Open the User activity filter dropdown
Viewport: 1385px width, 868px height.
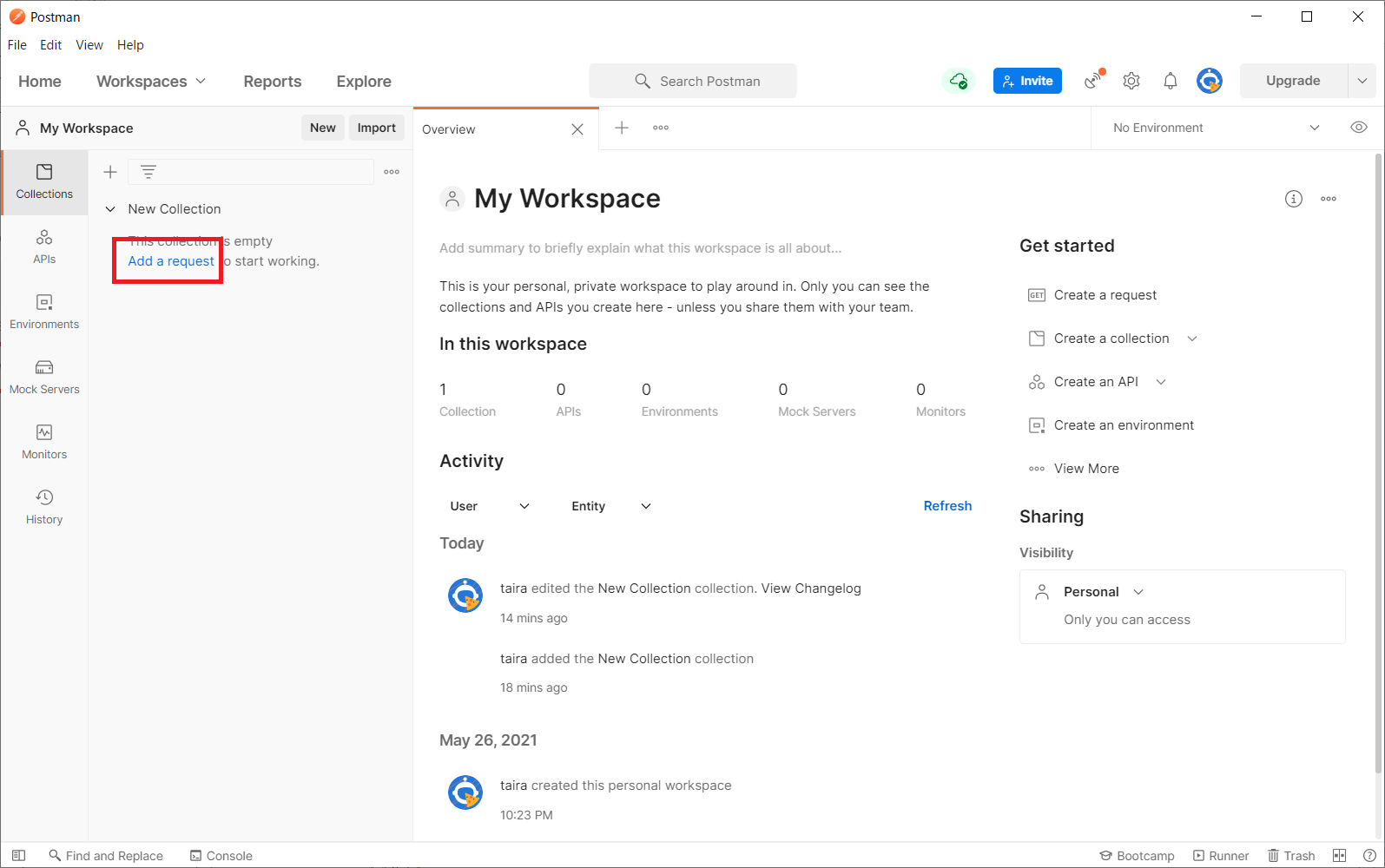click(x=490, y=506)
